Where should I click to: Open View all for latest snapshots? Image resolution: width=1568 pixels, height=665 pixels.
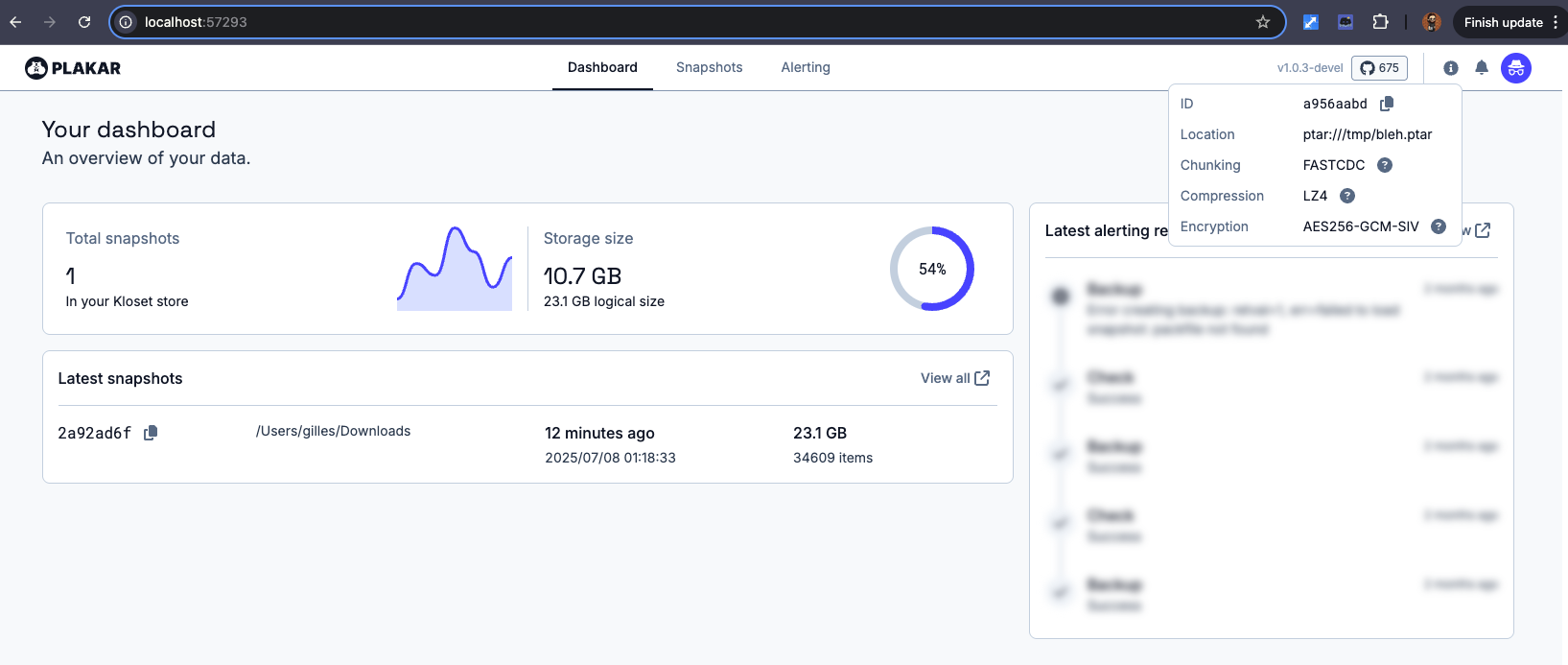(x=954, y=378)
